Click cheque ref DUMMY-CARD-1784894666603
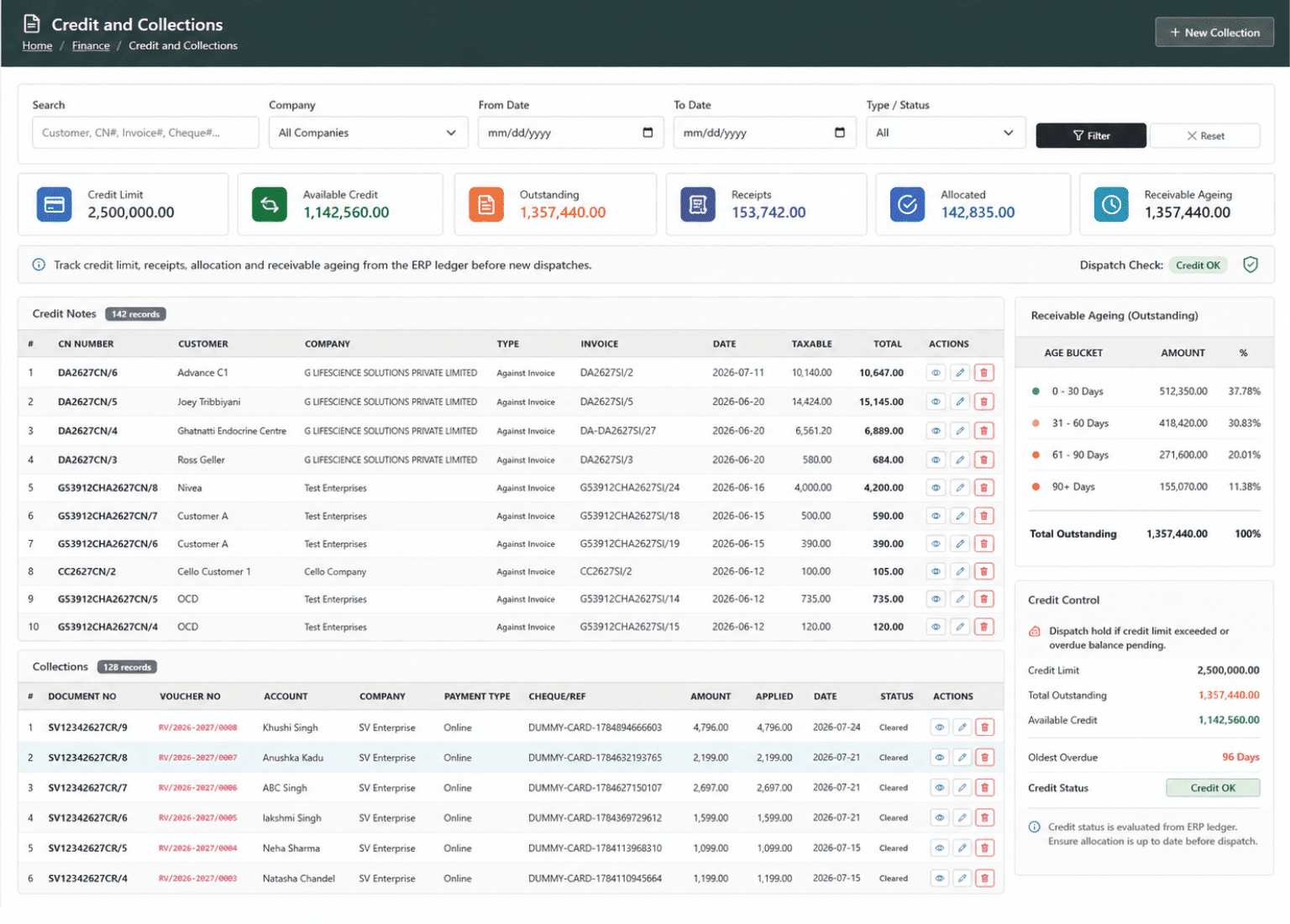1290x924 pixels. [x=595, y=727]
